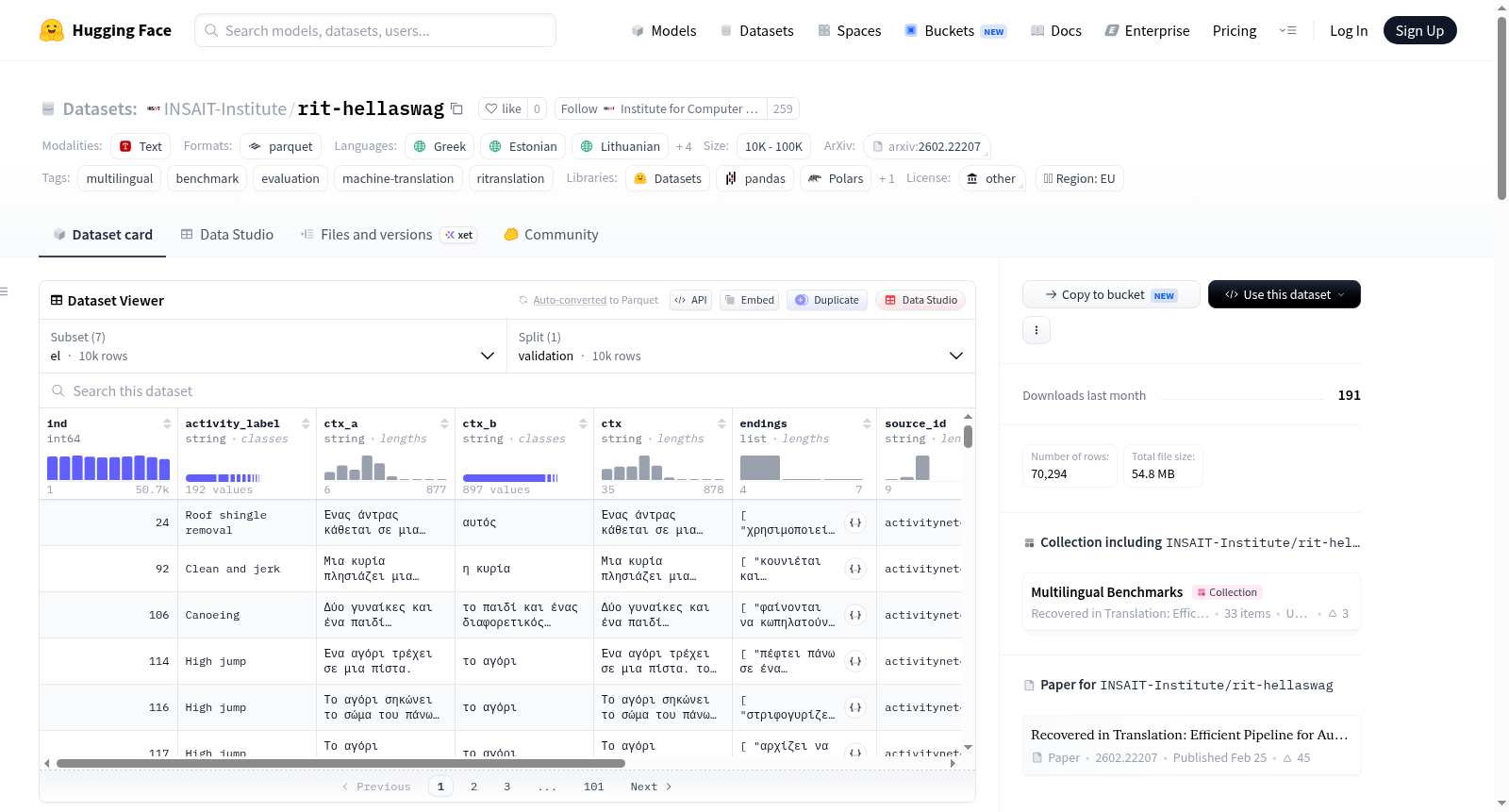Open the Use this dataset dropdown
The image size is (1509, 812).
coord(1285,294)
